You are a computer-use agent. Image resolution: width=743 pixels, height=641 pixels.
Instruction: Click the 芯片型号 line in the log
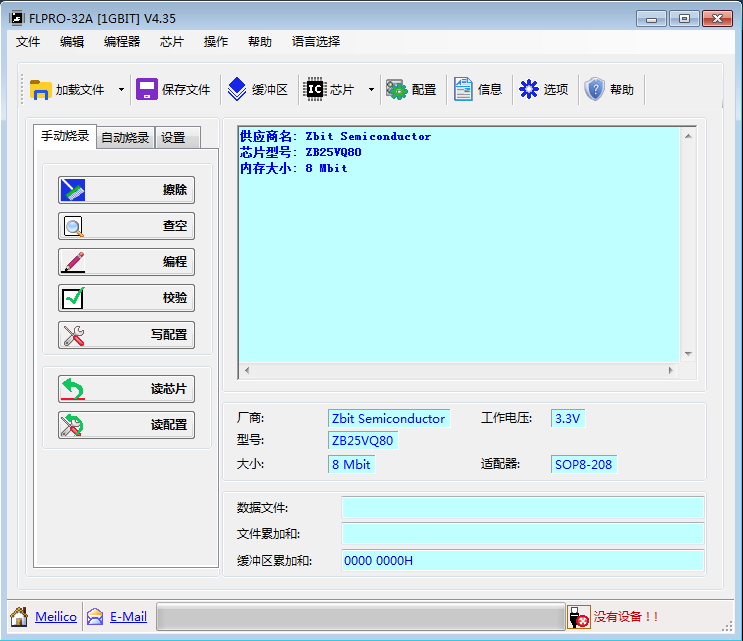pyautogui.click(x=301, y=152)
